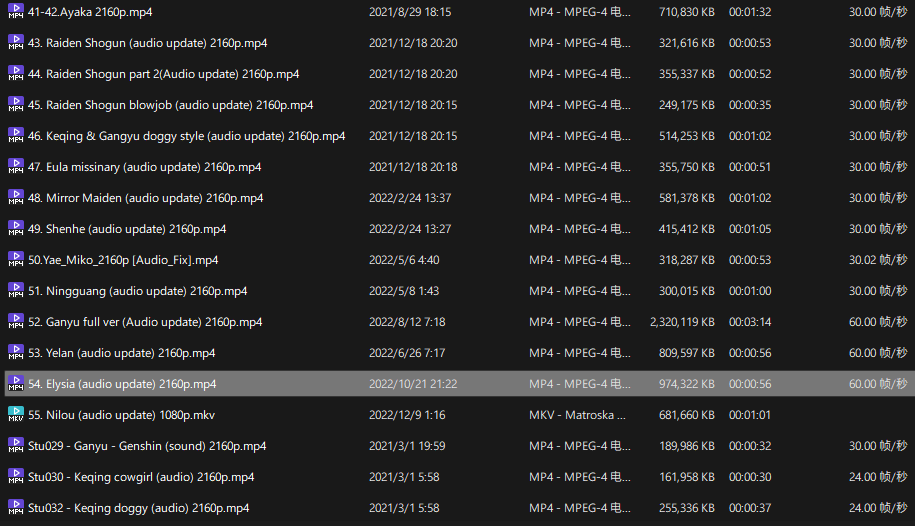Click file name '43. Raiden Shogun (audio update) 2160p.mp4'

click(148, 43)
